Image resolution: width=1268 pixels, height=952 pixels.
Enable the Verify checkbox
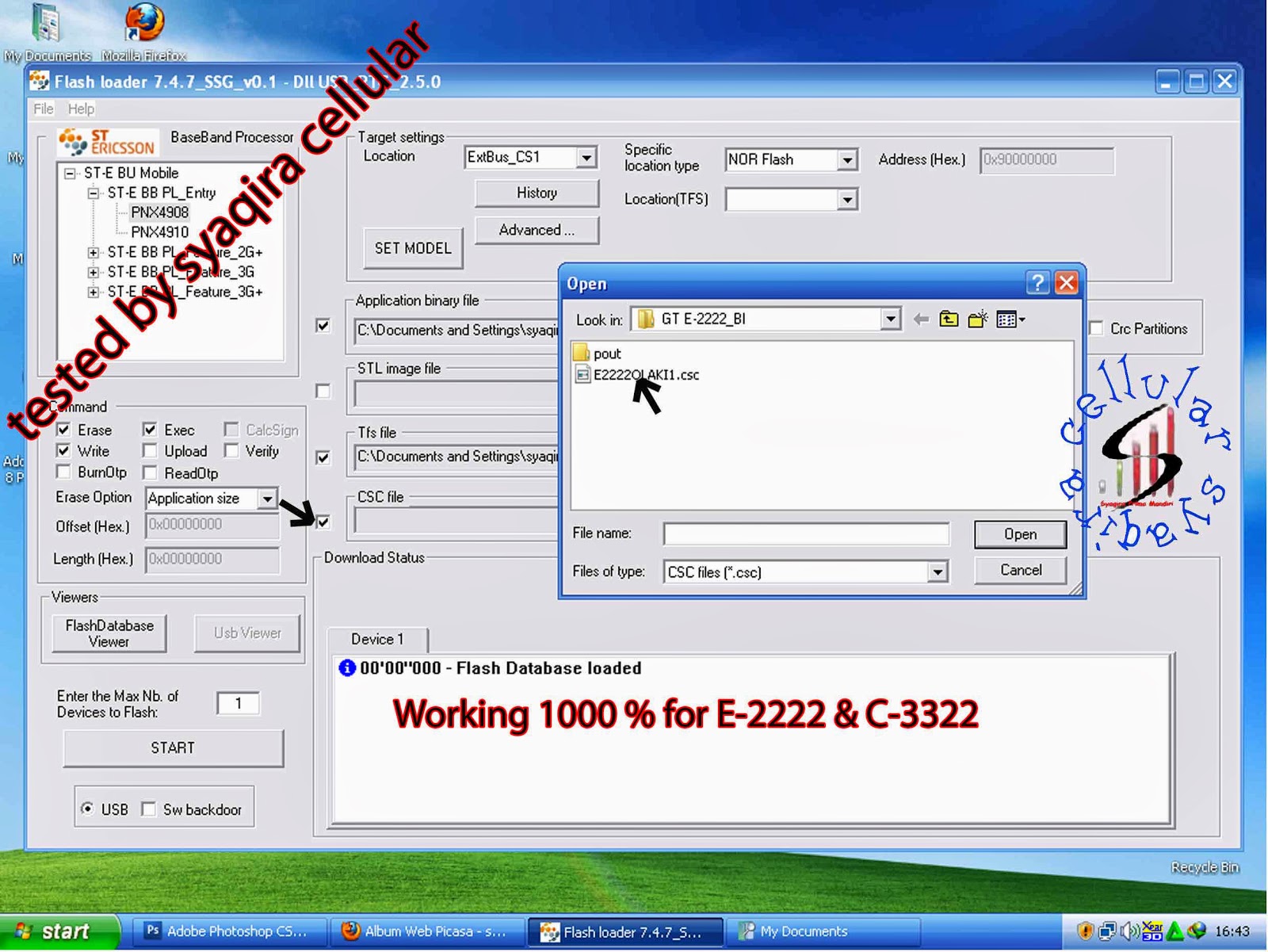[x=231, y=450]
